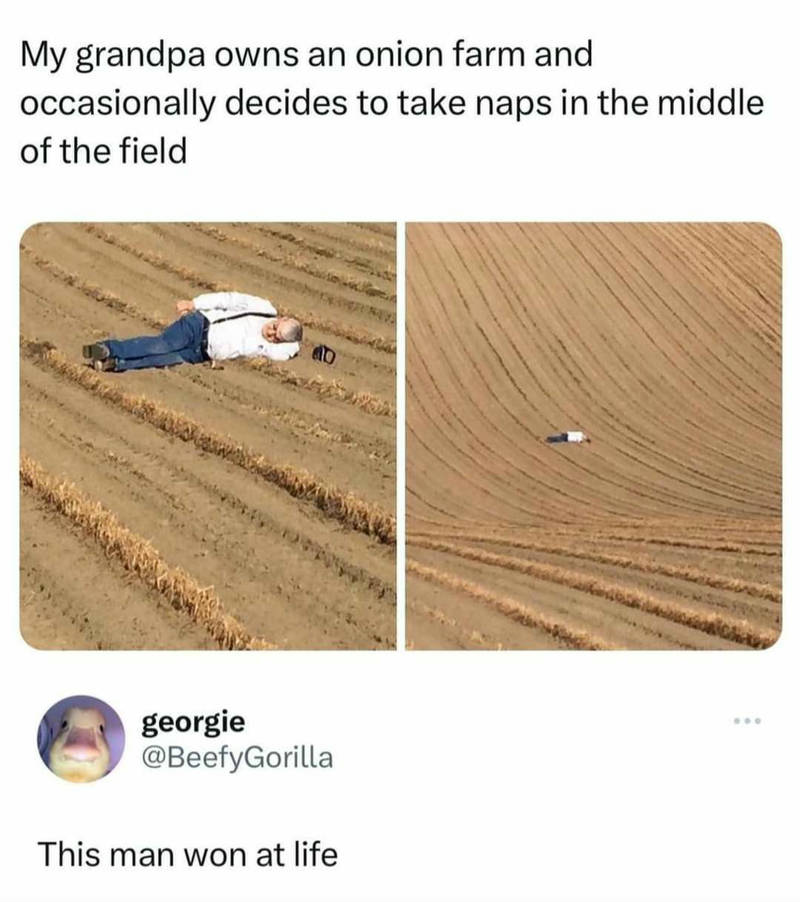Click the duck profile avatar
The height and width of the screenshot is (902, 800).
pos(81,739)
